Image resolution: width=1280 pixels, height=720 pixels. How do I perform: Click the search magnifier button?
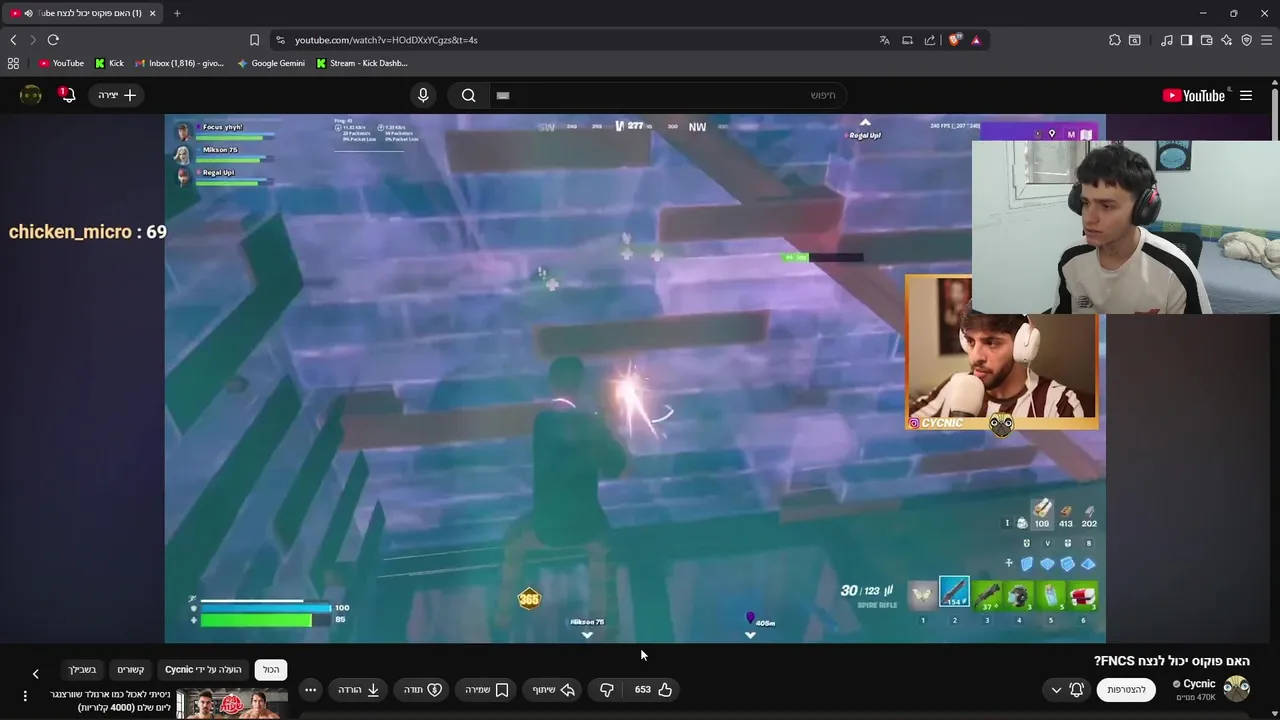click(468, 95)
